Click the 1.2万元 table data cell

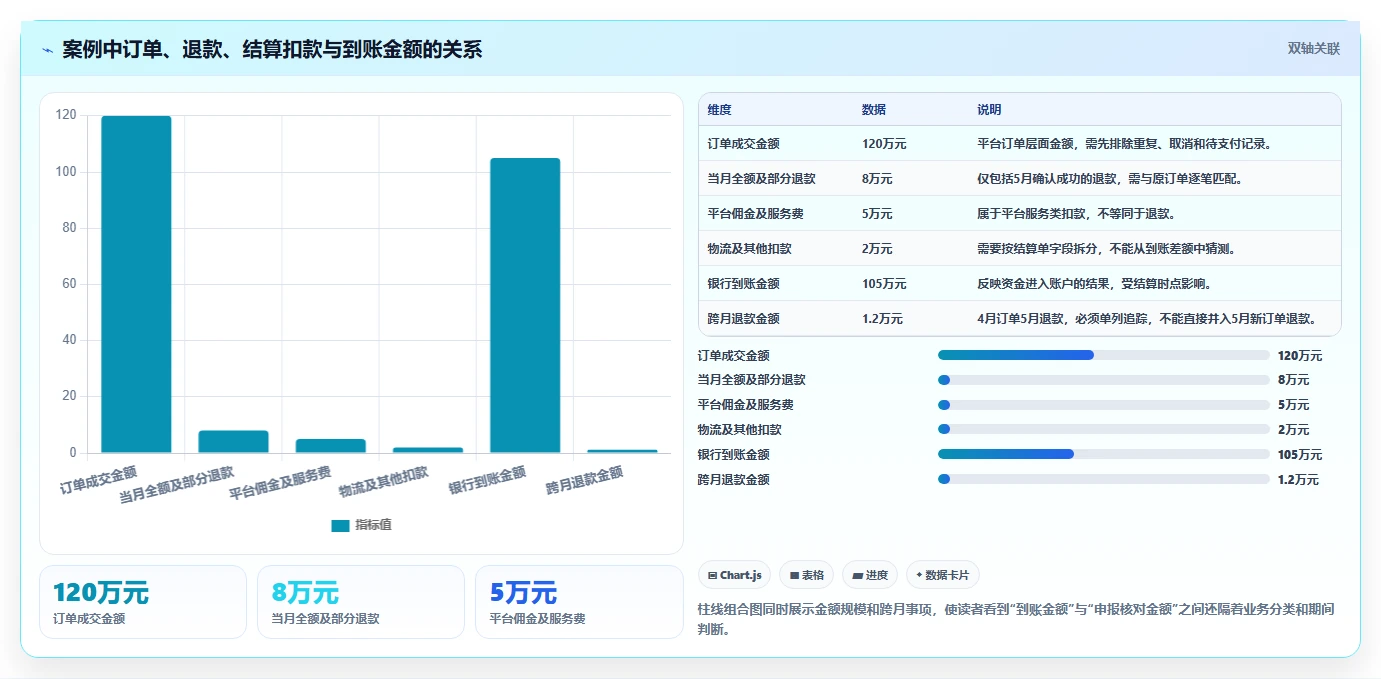(x=882, y=319)
